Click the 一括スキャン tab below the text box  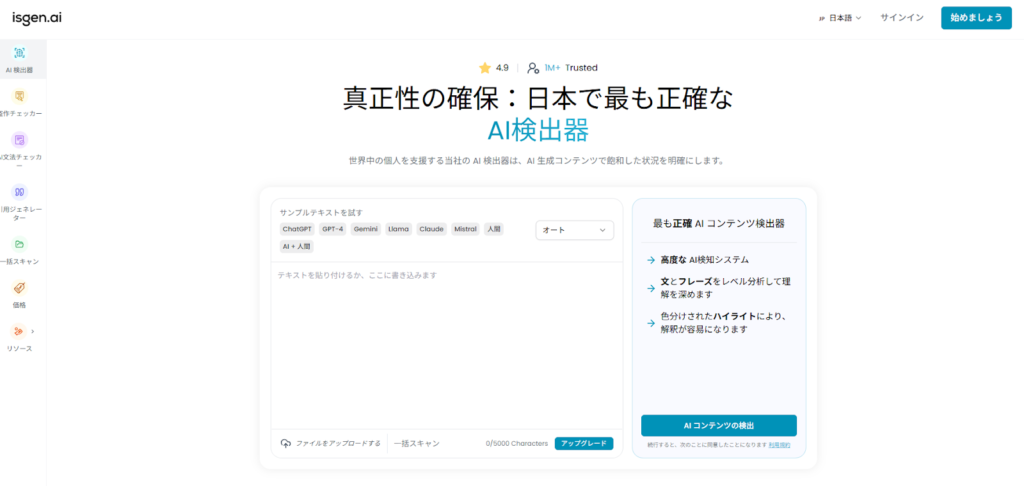point(416,443)
